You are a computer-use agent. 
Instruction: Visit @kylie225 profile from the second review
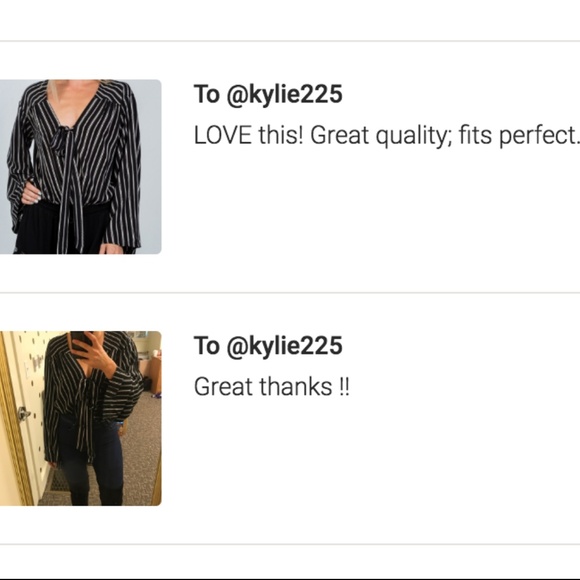[284, 346]
